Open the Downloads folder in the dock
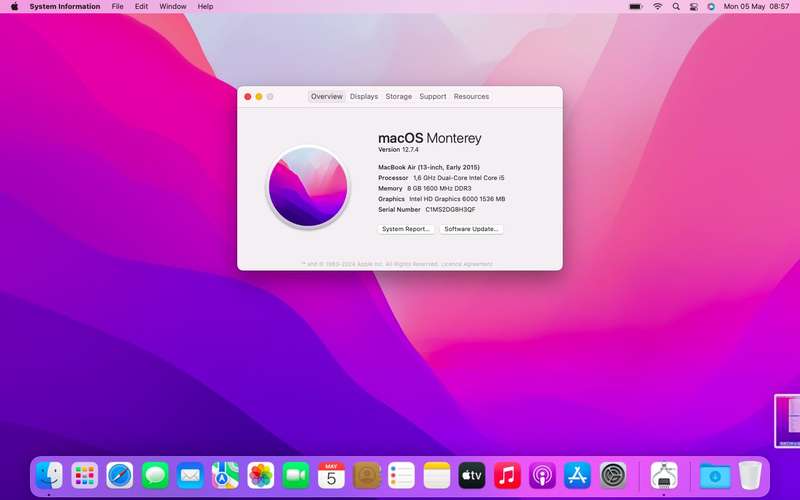The height and width of the screenshot is (500, 800). click(x=715, y=476)
